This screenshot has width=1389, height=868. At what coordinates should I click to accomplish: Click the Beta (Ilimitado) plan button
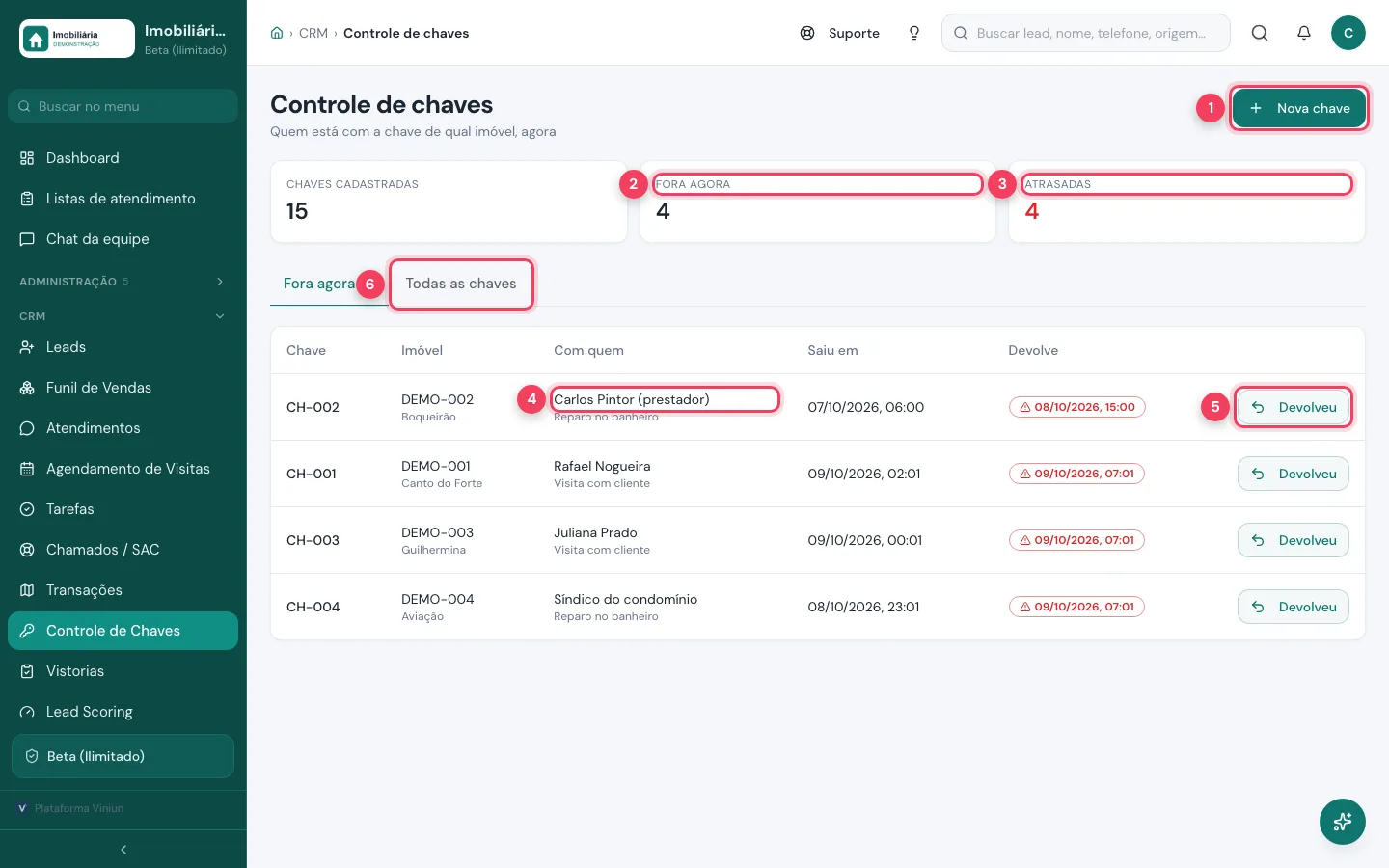coord(123,756)
